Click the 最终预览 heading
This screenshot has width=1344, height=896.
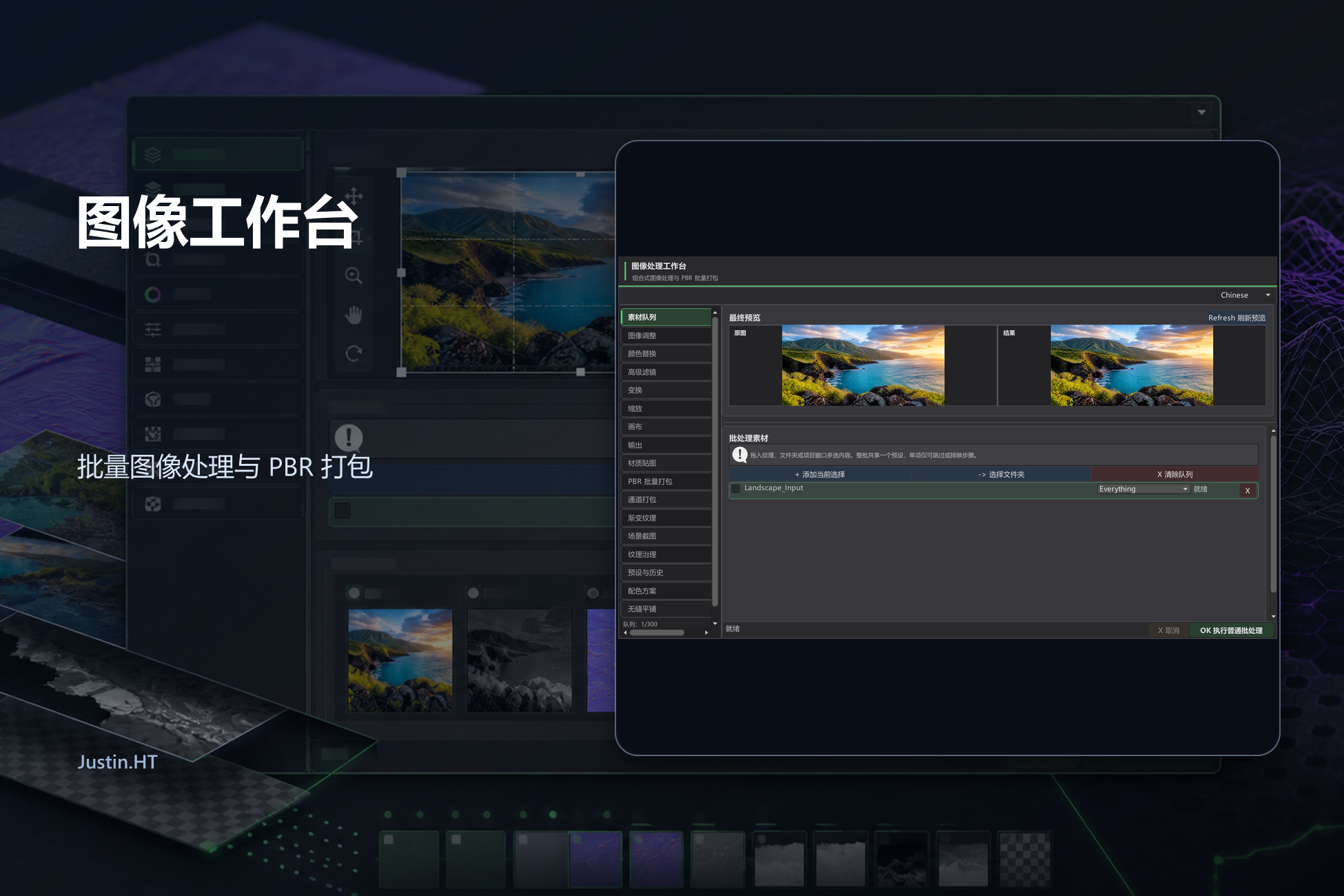744,318
